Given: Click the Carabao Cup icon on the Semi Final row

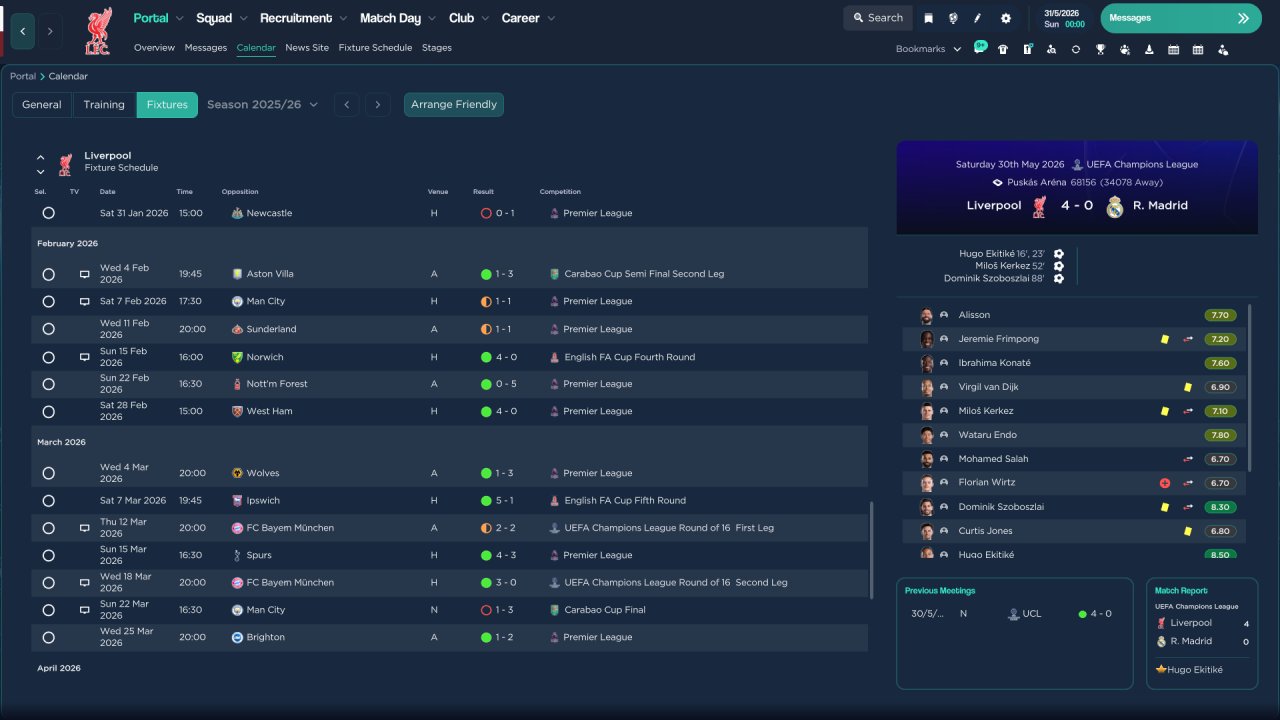Looking at the screenshot, I should (555, 274).
